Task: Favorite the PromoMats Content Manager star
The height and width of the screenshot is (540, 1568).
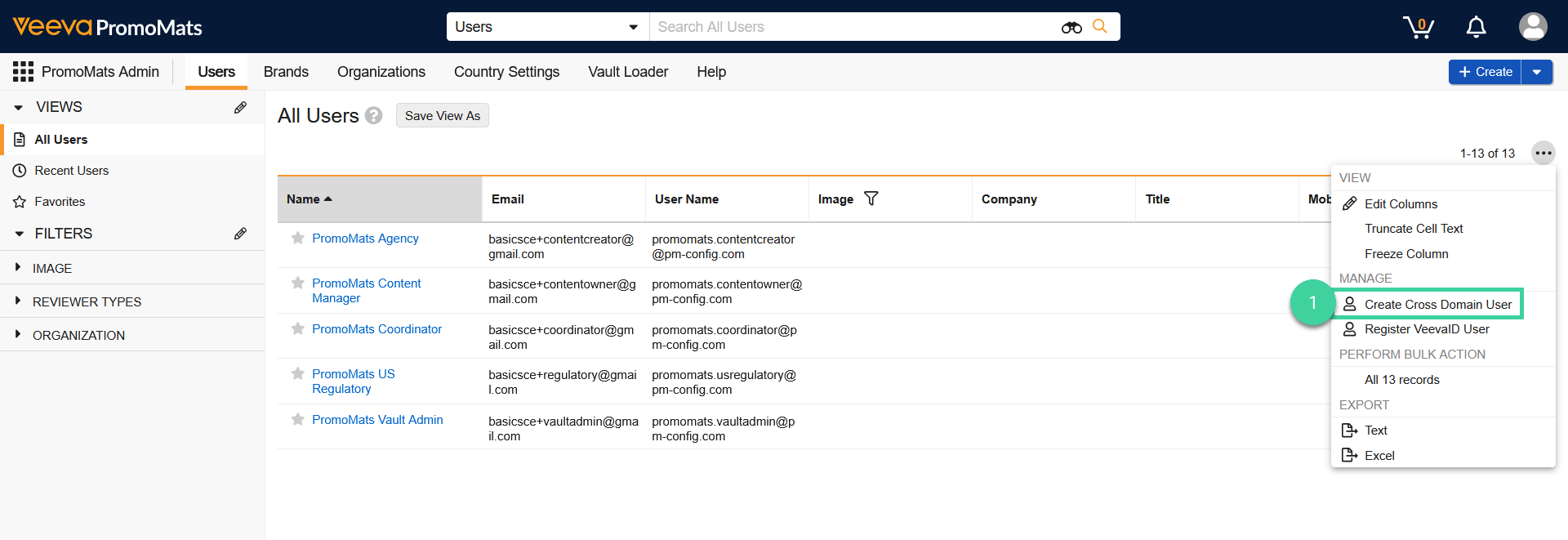Action: [x=298, y=283]
